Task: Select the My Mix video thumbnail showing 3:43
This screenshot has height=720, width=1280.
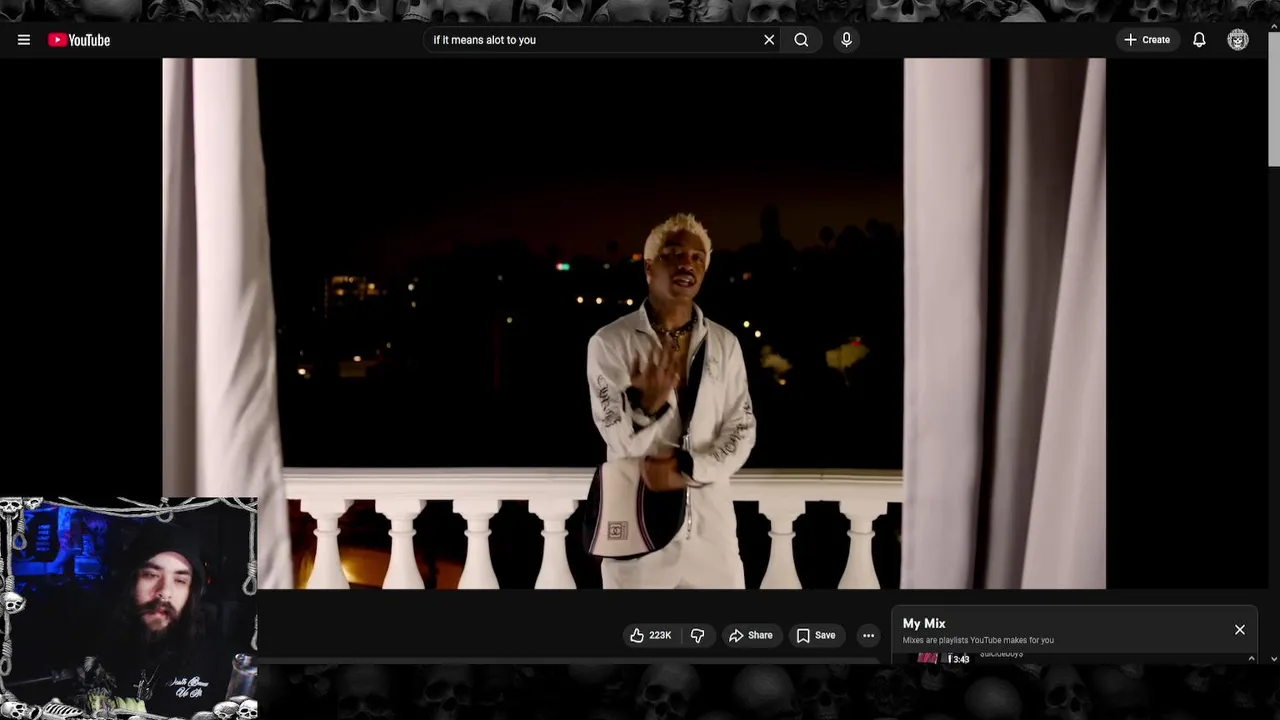Action: point(943,658)
